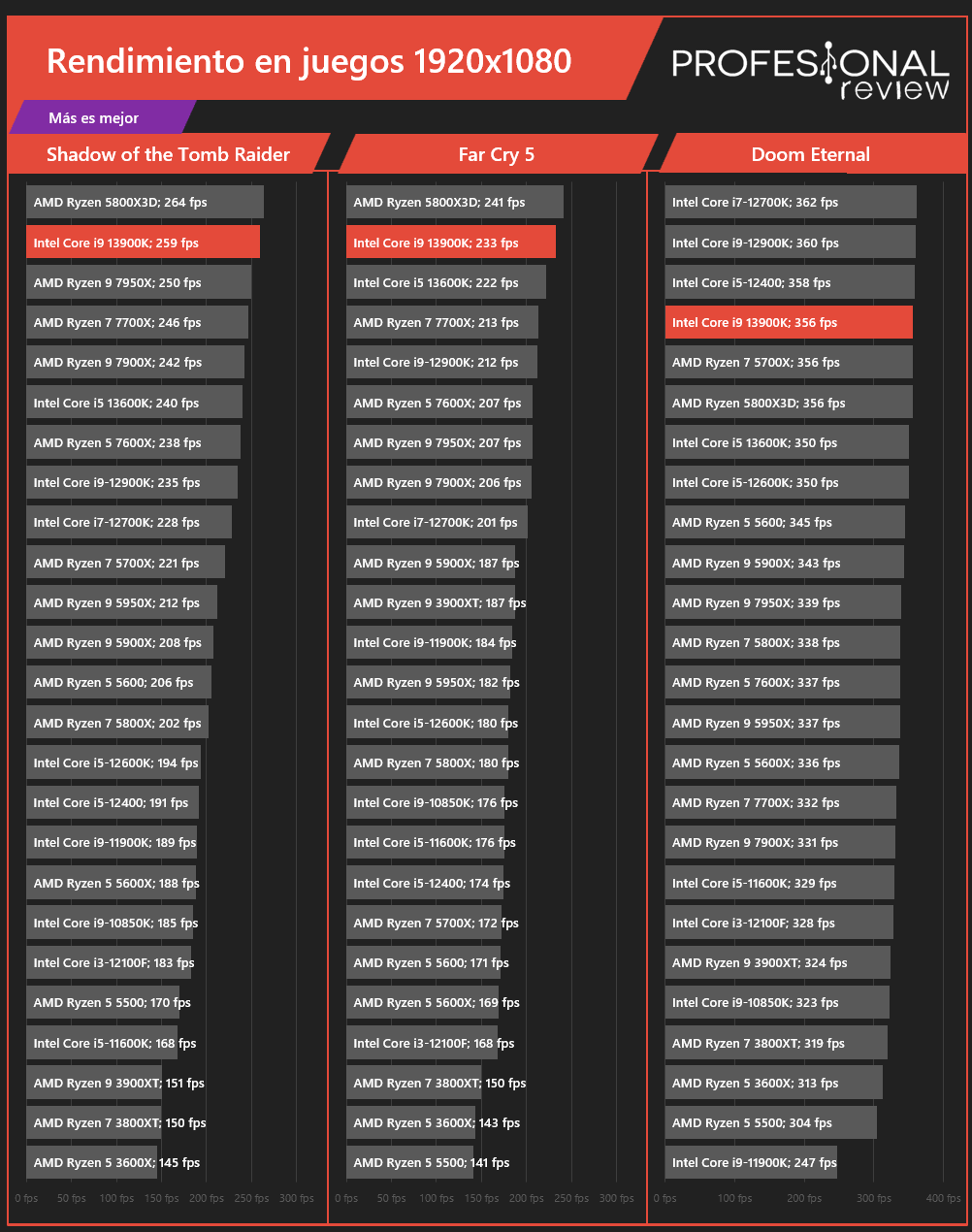This screenshot has width=972, height=1232.
Task: Click the AMD Ryzen 5 5600X; 336 fps bar
Action: (782, 762)
